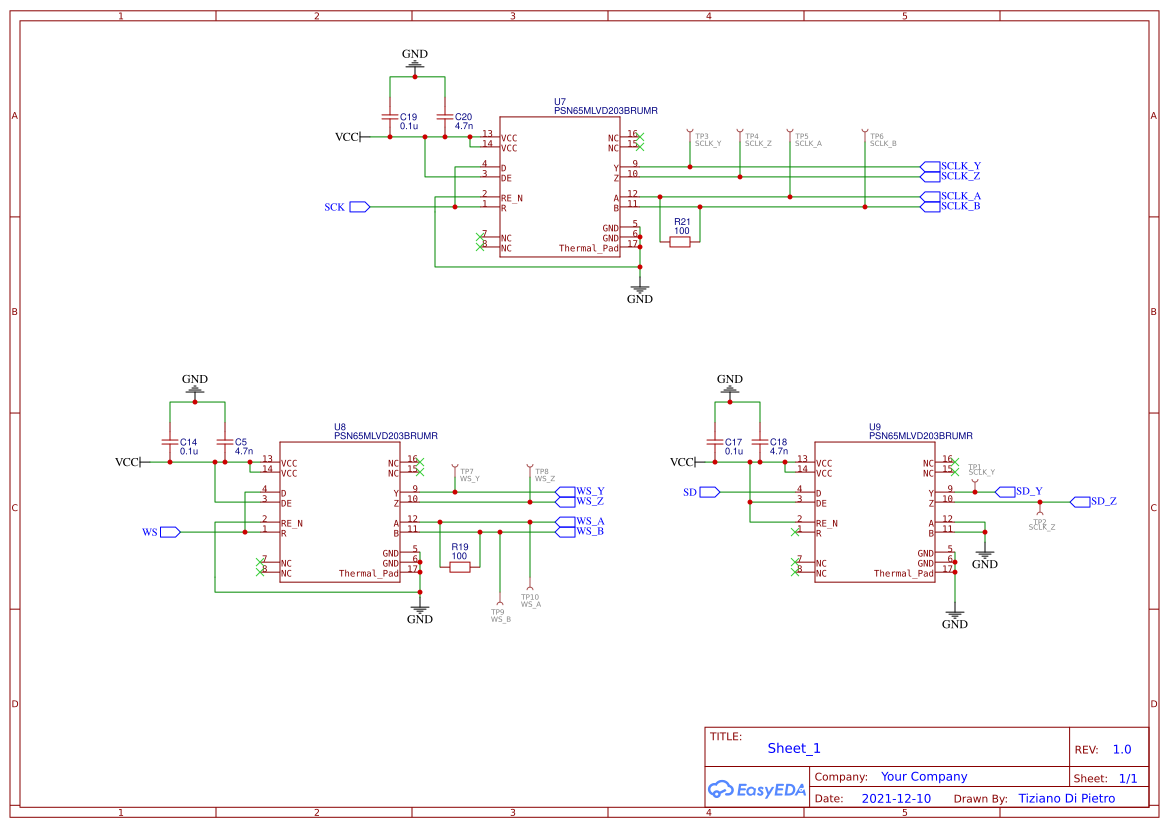Select resistor R19 below U8

tap(460, 565)
